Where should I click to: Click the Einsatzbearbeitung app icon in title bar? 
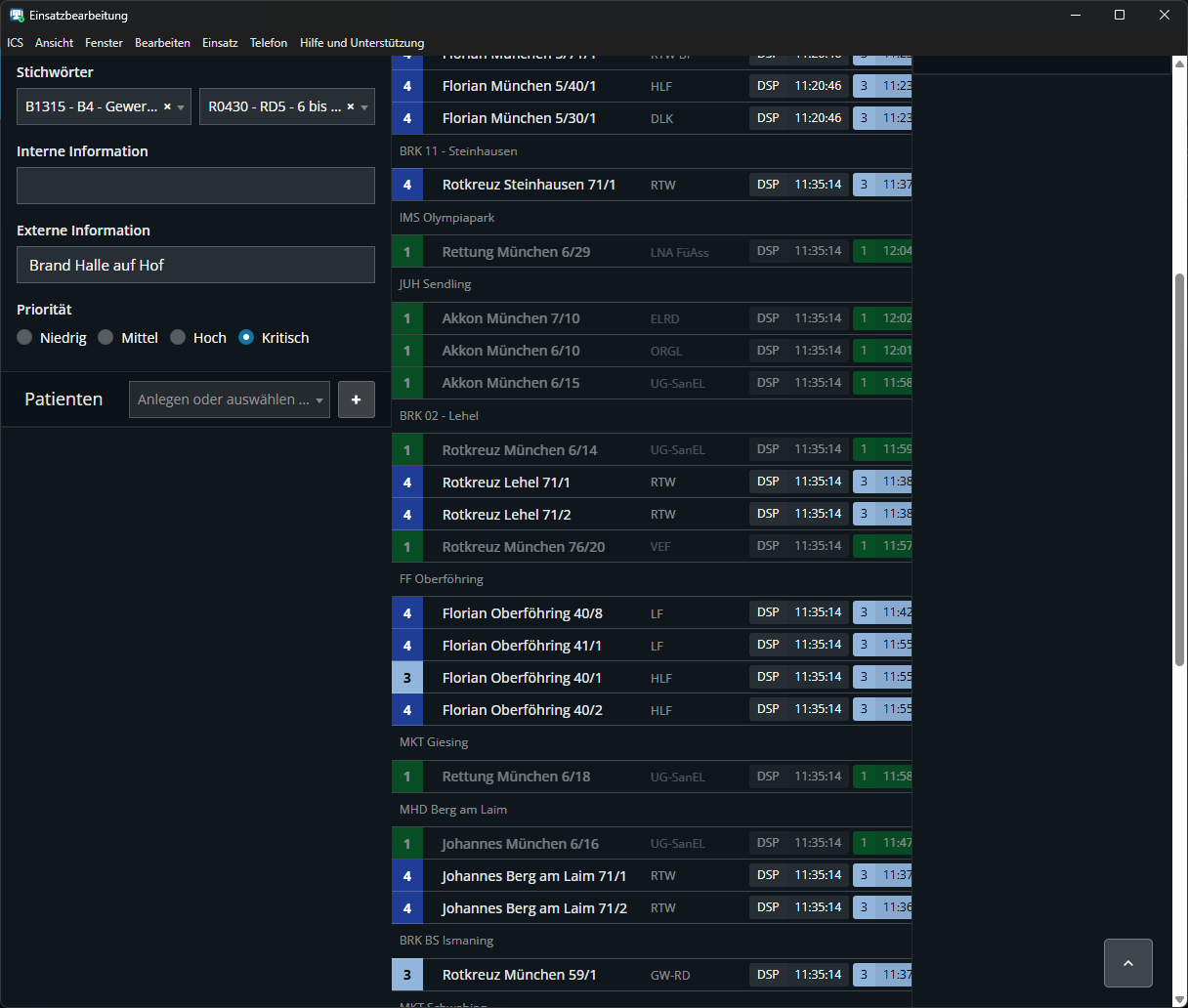pyautogui.click(x=17, y=16)
